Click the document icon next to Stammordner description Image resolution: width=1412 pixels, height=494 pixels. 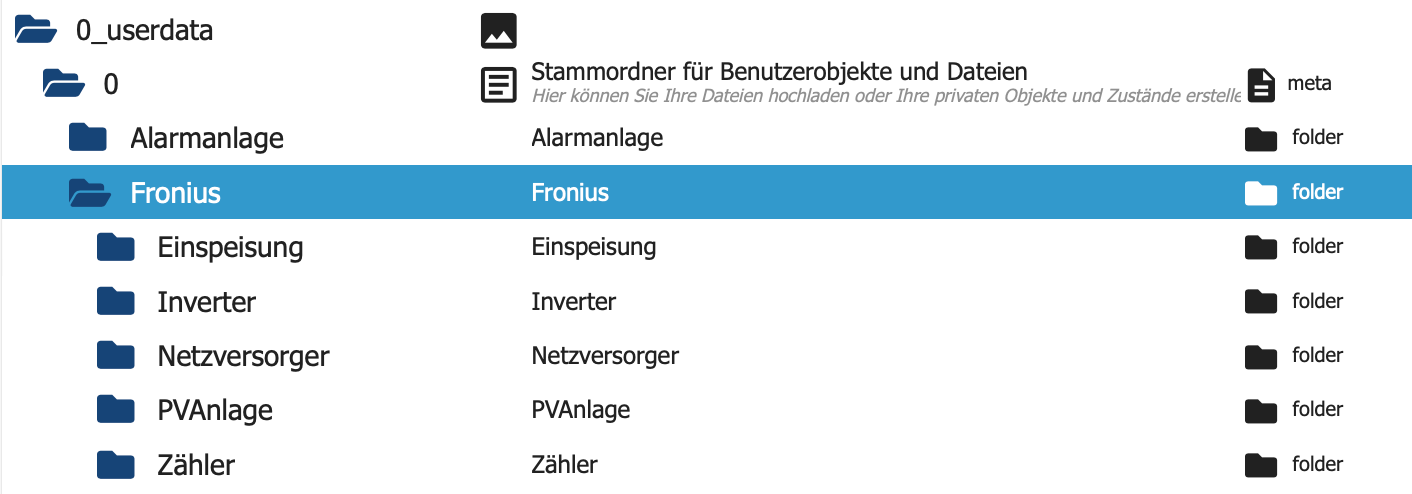tap(498, 85)
